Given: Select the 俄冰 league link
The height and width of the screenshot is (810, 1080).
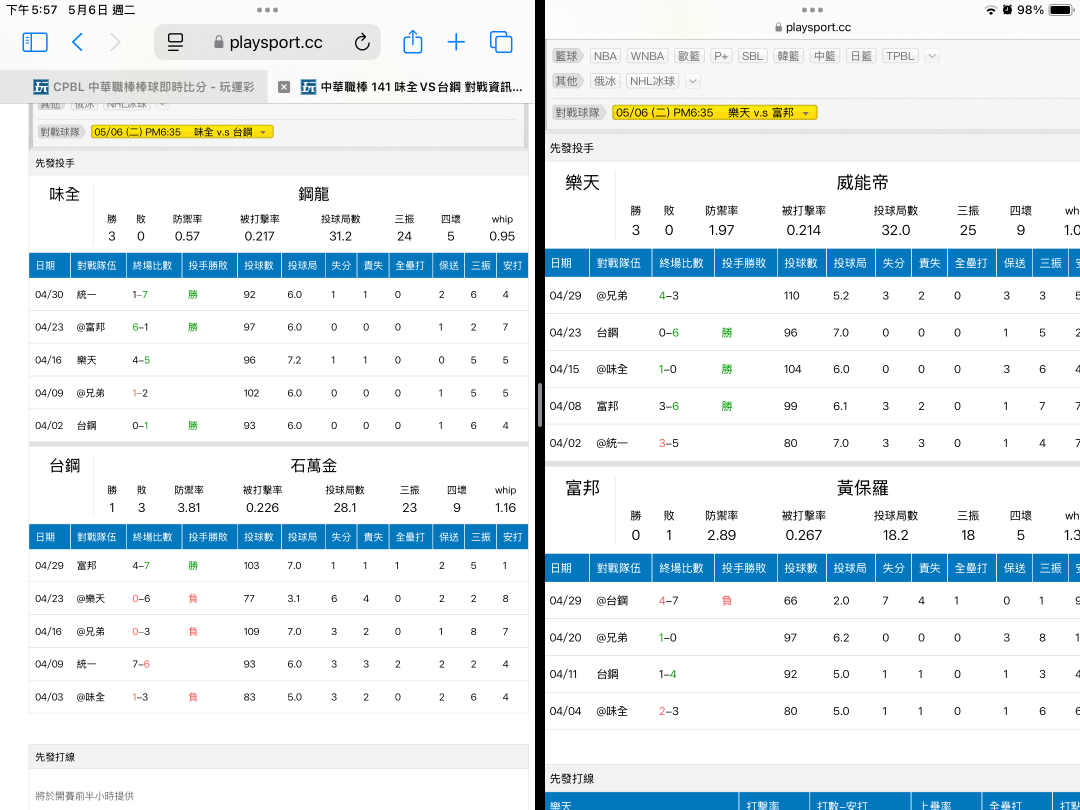Looking at the screenshot, I should pyautogui.click(x=605, y=81).
